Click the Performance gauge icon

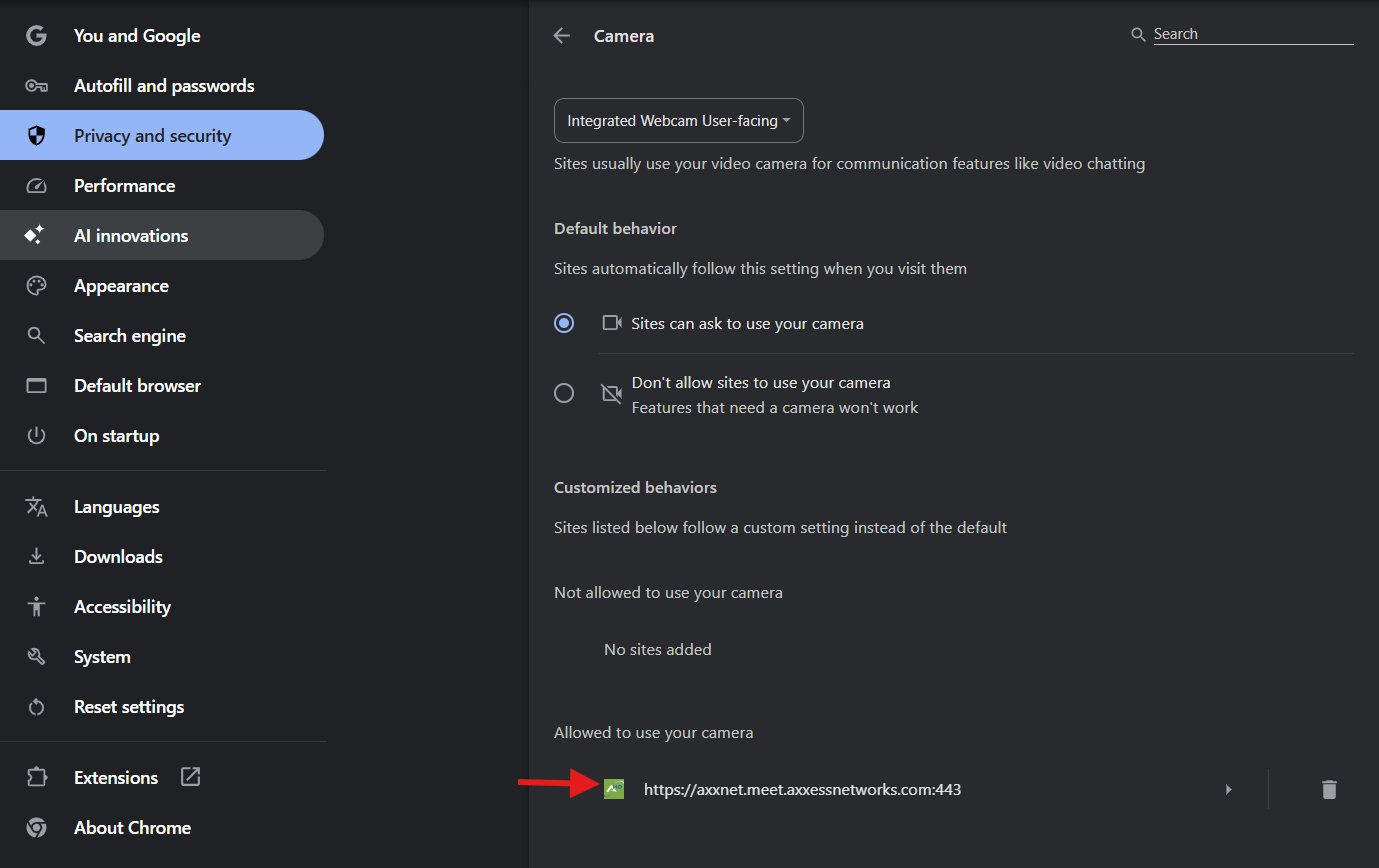(x=37, y=186)
